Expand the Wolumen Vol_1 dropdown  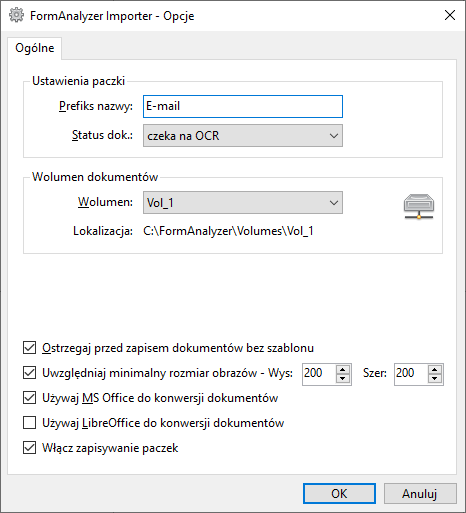click(x=243, y=203)
